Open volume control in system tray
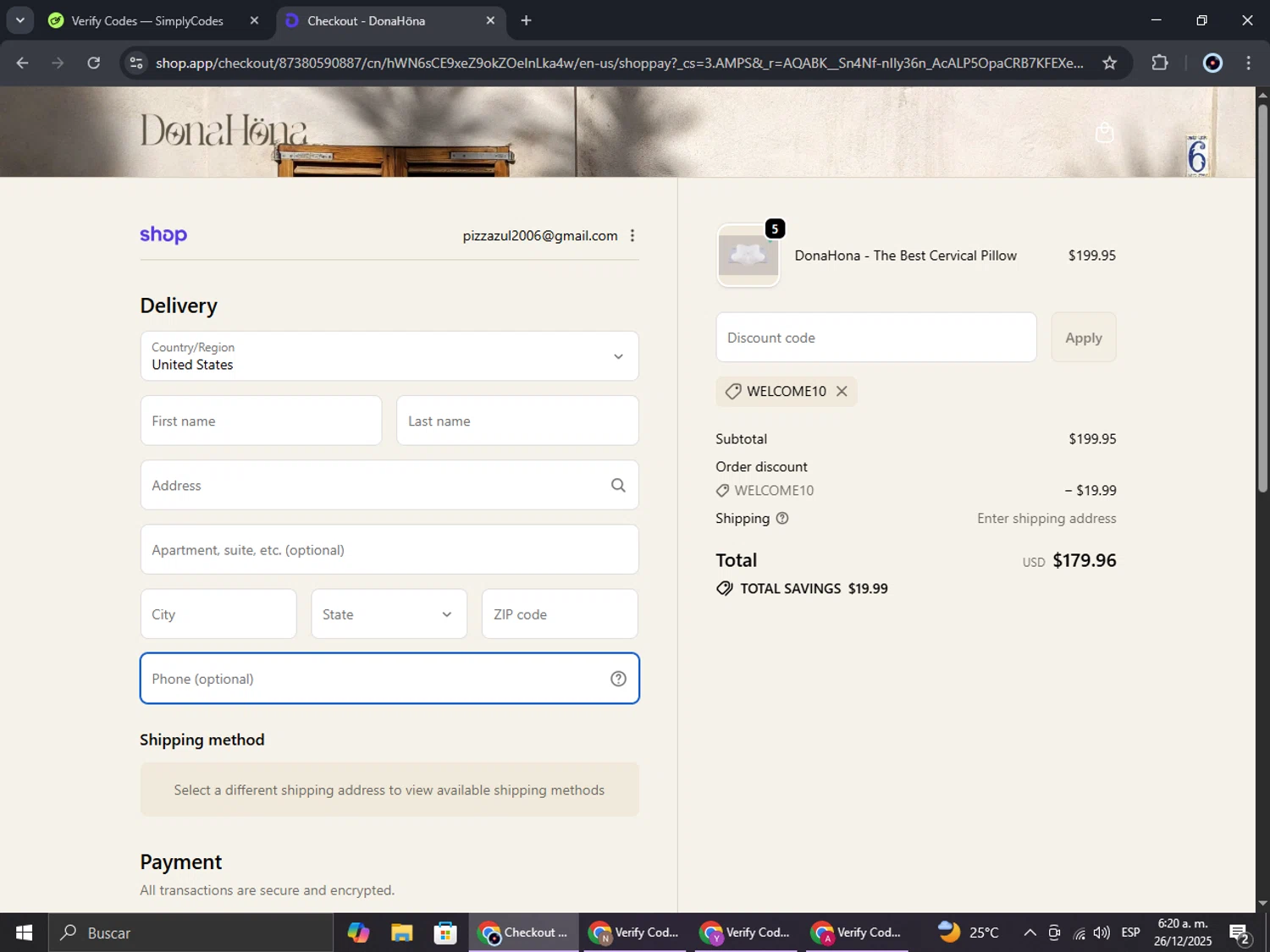This screenshot has width=1270, height=952. [x=1102, y=933]
